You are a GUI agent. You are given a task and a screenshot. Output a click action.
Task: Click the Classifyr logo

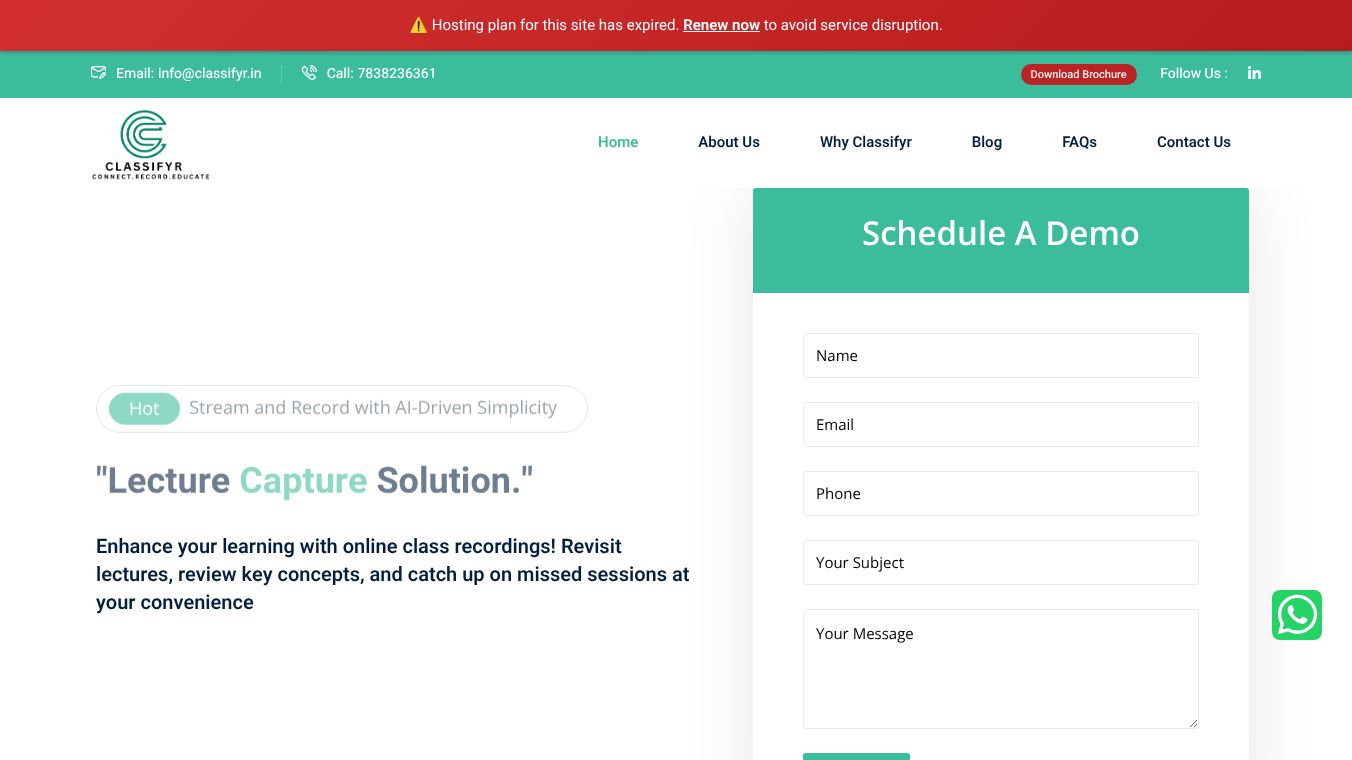[151, 145]
